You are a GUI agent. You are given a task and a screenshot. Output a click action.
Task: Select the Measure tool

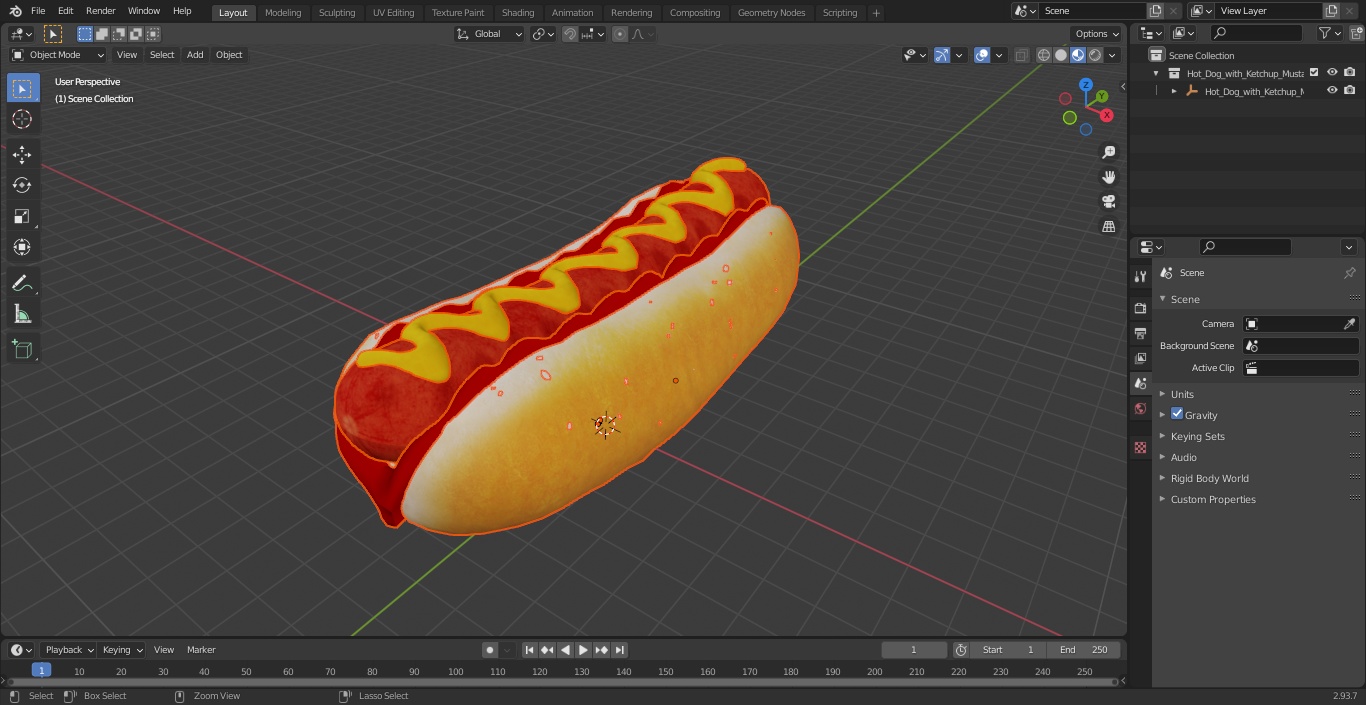[x=22, y=314]
